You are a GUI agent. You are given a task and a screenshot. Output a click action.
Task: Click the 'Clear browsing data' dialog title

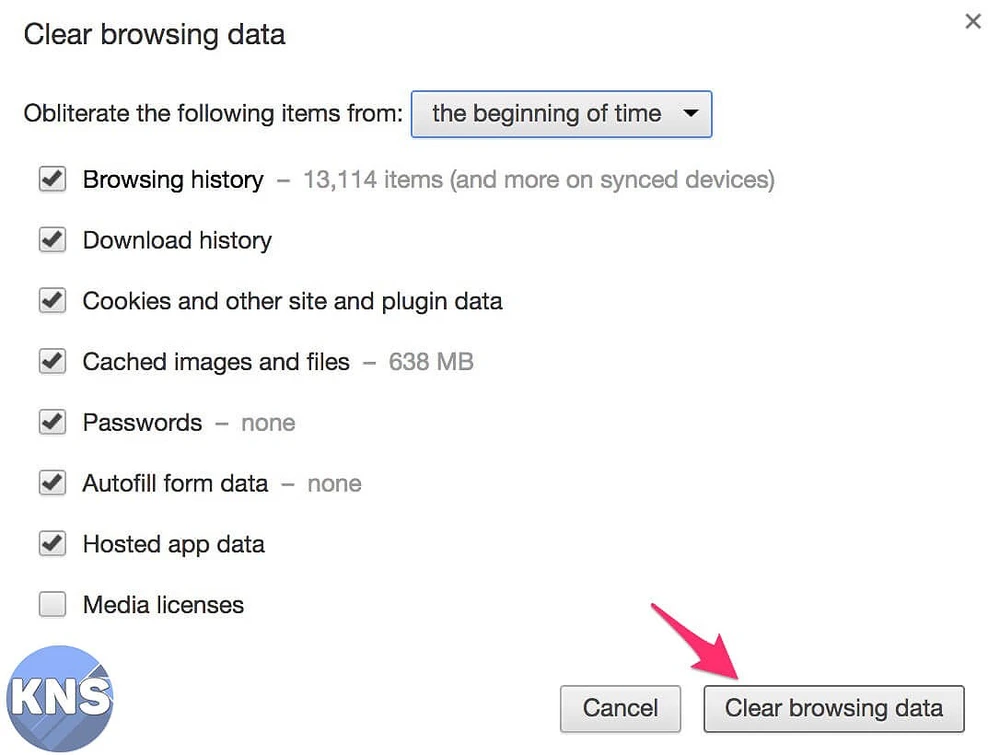coord(154,34)
